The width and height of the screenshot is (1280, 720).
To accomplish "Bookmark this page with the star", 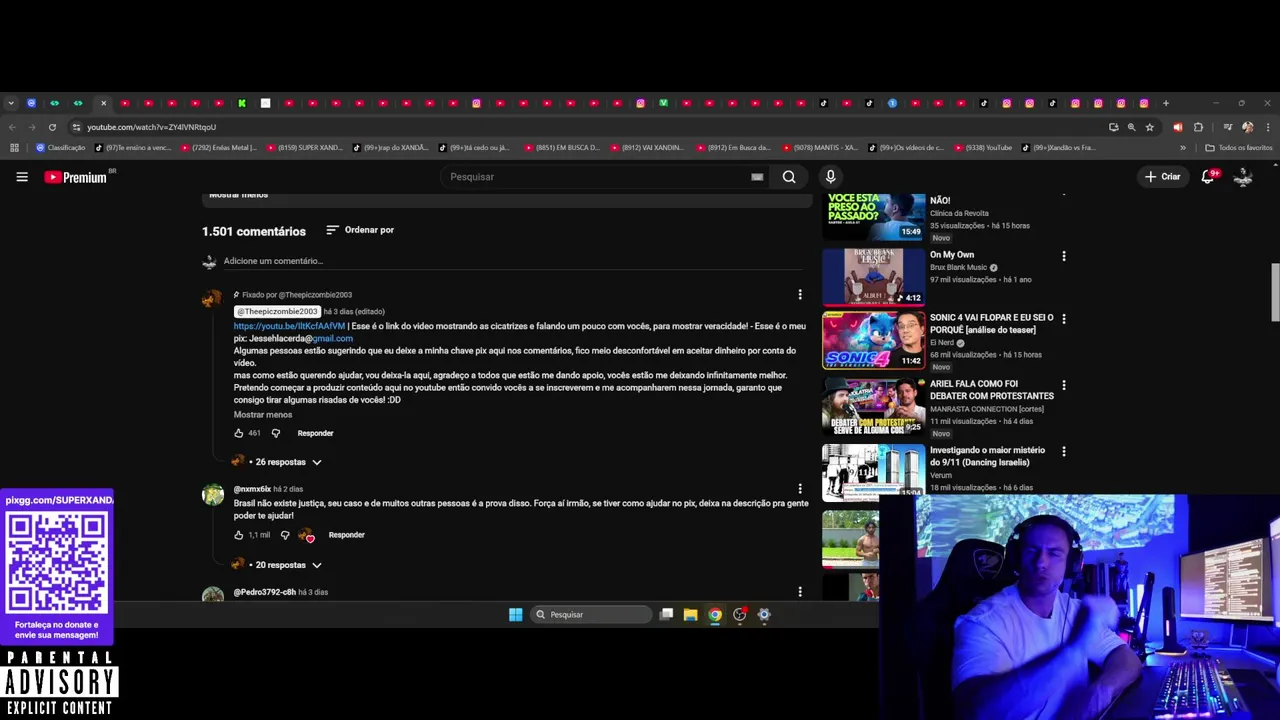I will [1149, 127].
